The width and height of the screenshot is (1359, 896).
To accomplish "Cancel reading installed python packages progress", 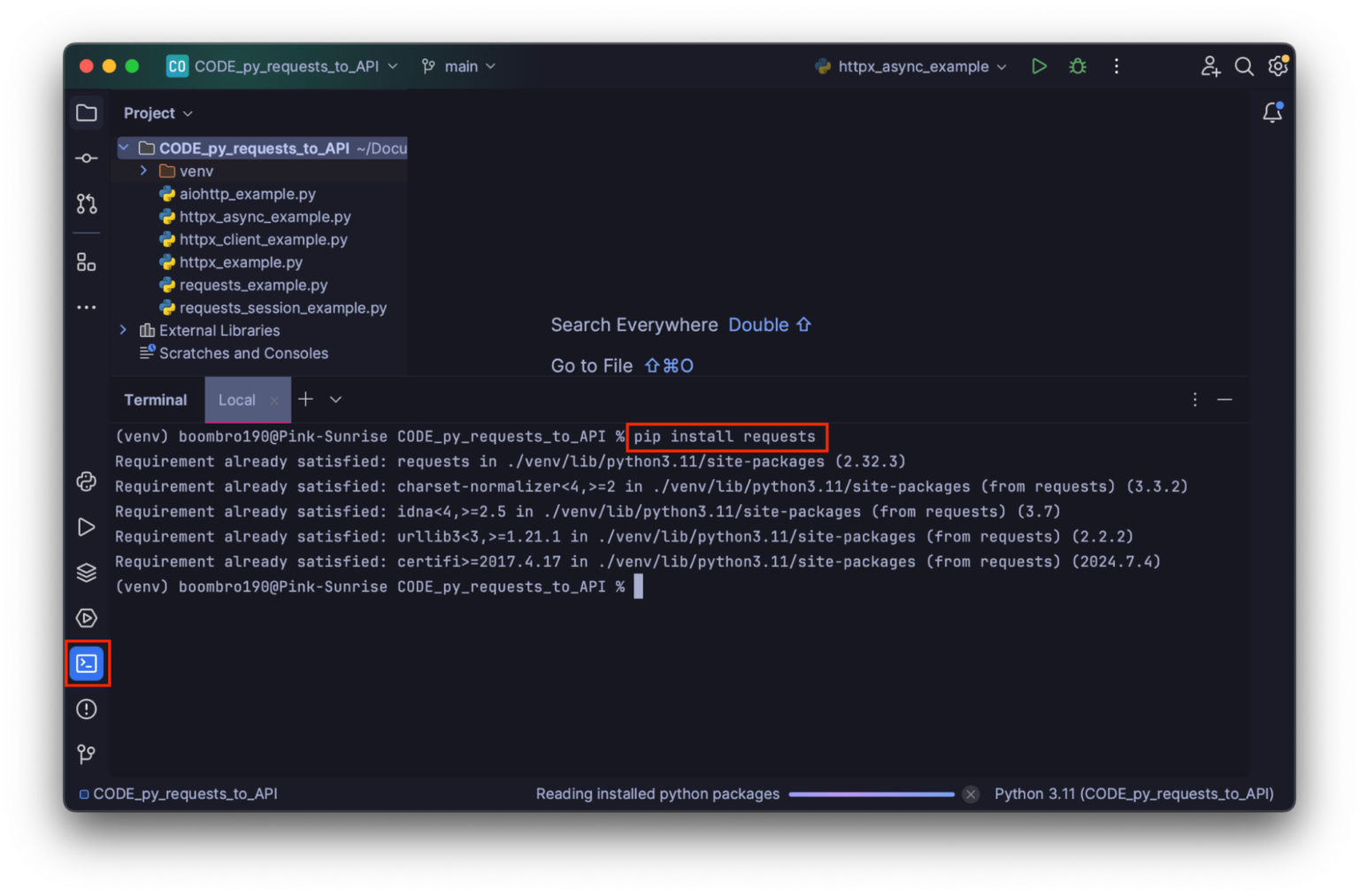I will point(971,793).
